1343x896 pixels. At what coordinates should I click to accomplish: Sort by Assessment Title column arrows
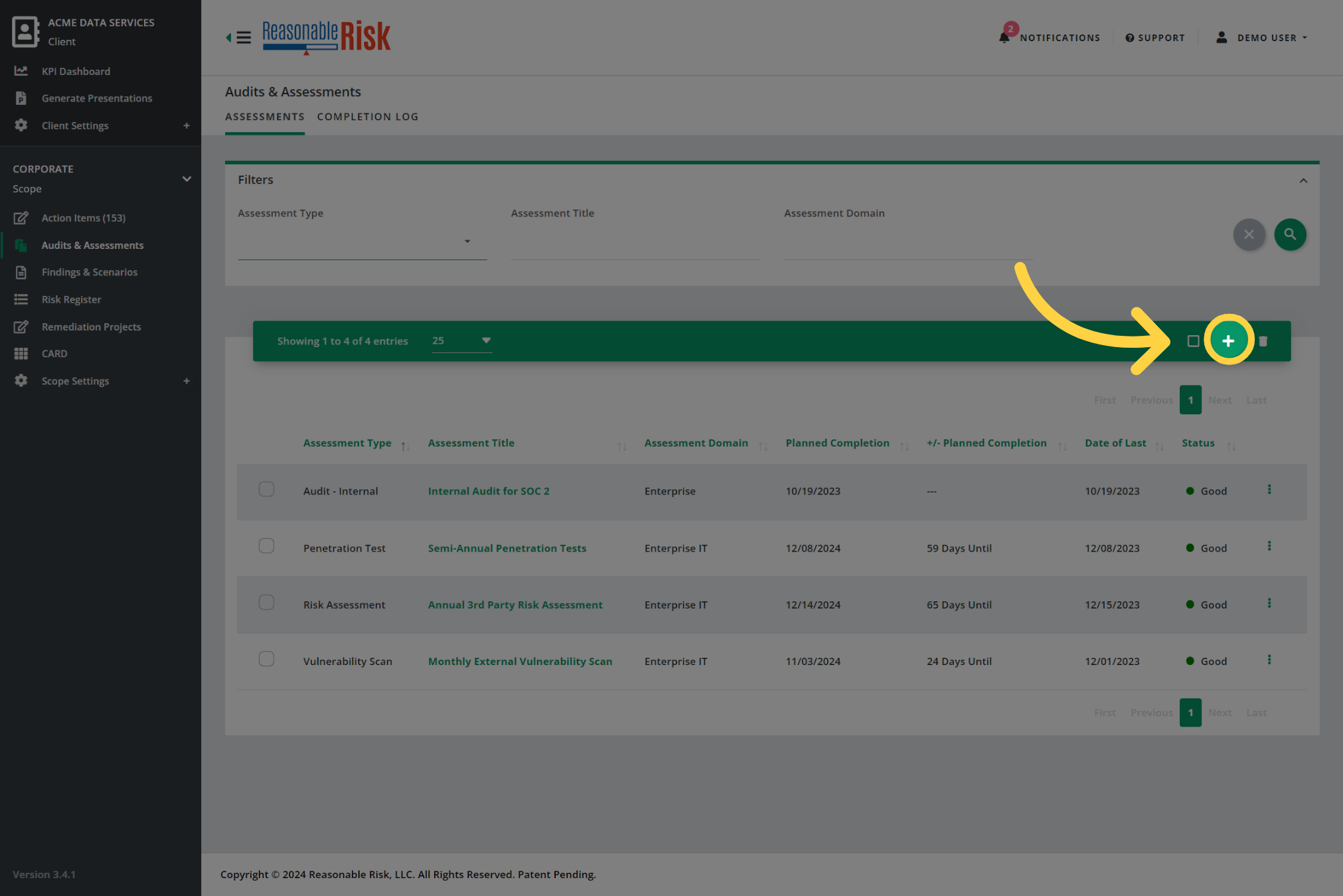(622, 446)
